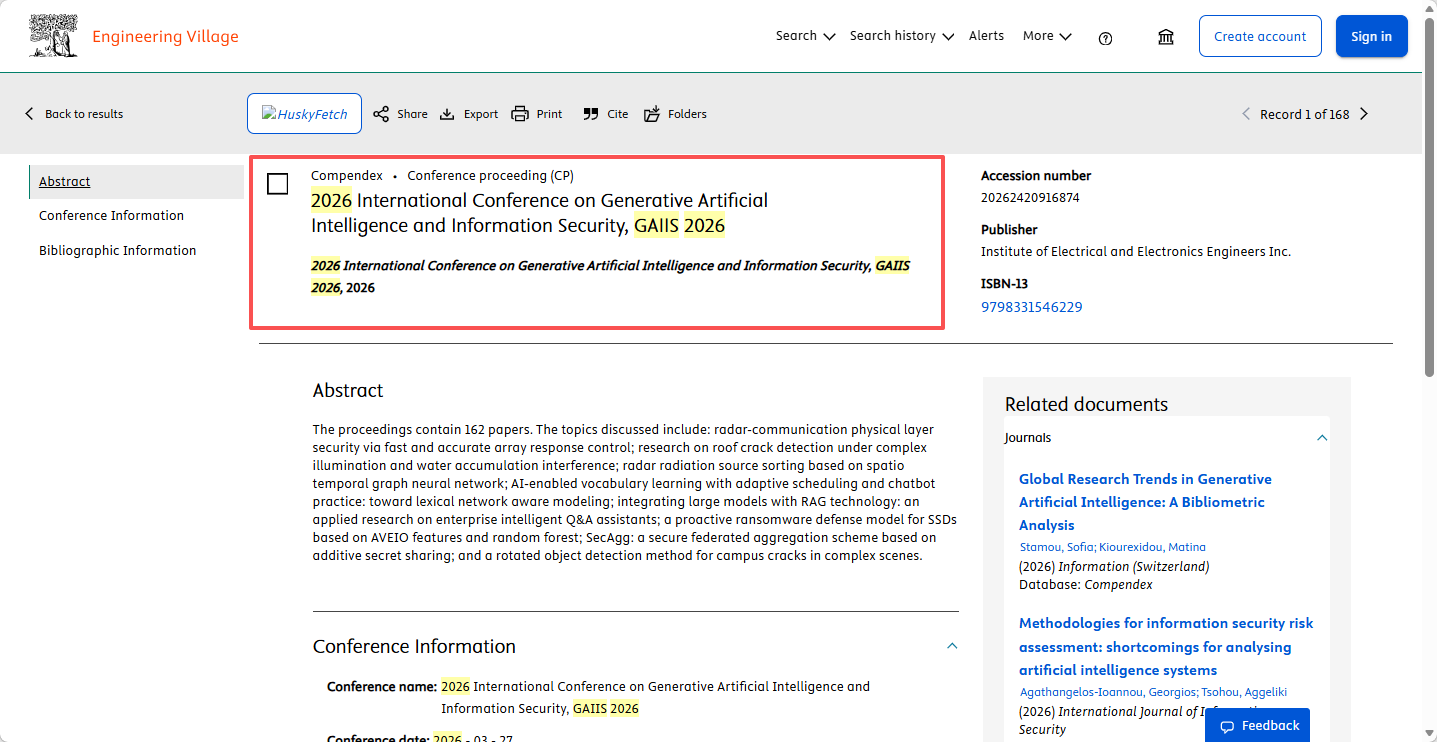Screen dimensions: 1437x742
Task: Collapse the Journals related documents list
Action: 1322,438
